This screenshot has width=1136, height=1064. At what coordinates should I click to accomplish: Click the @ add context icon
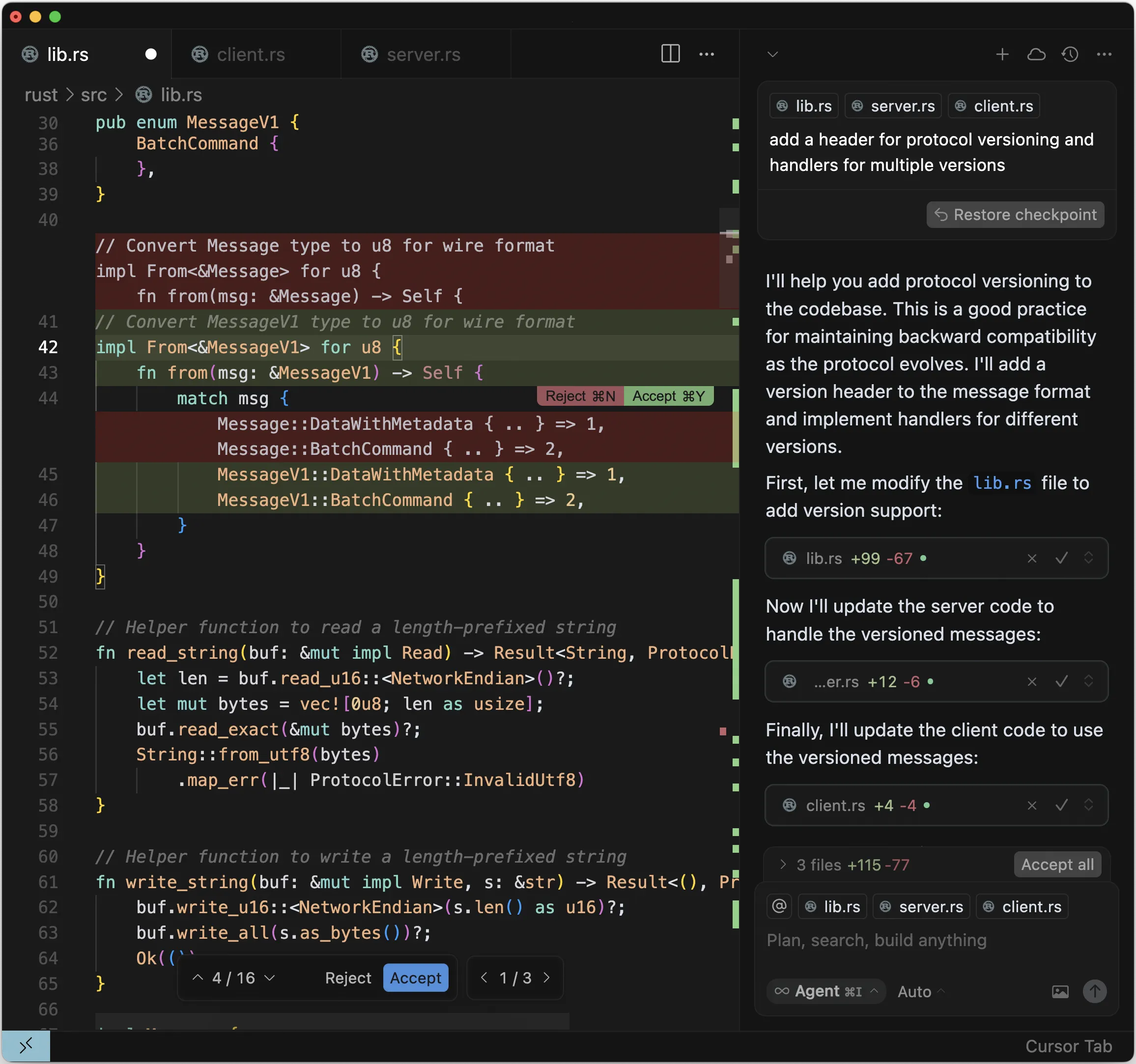(x=779, y=906)
